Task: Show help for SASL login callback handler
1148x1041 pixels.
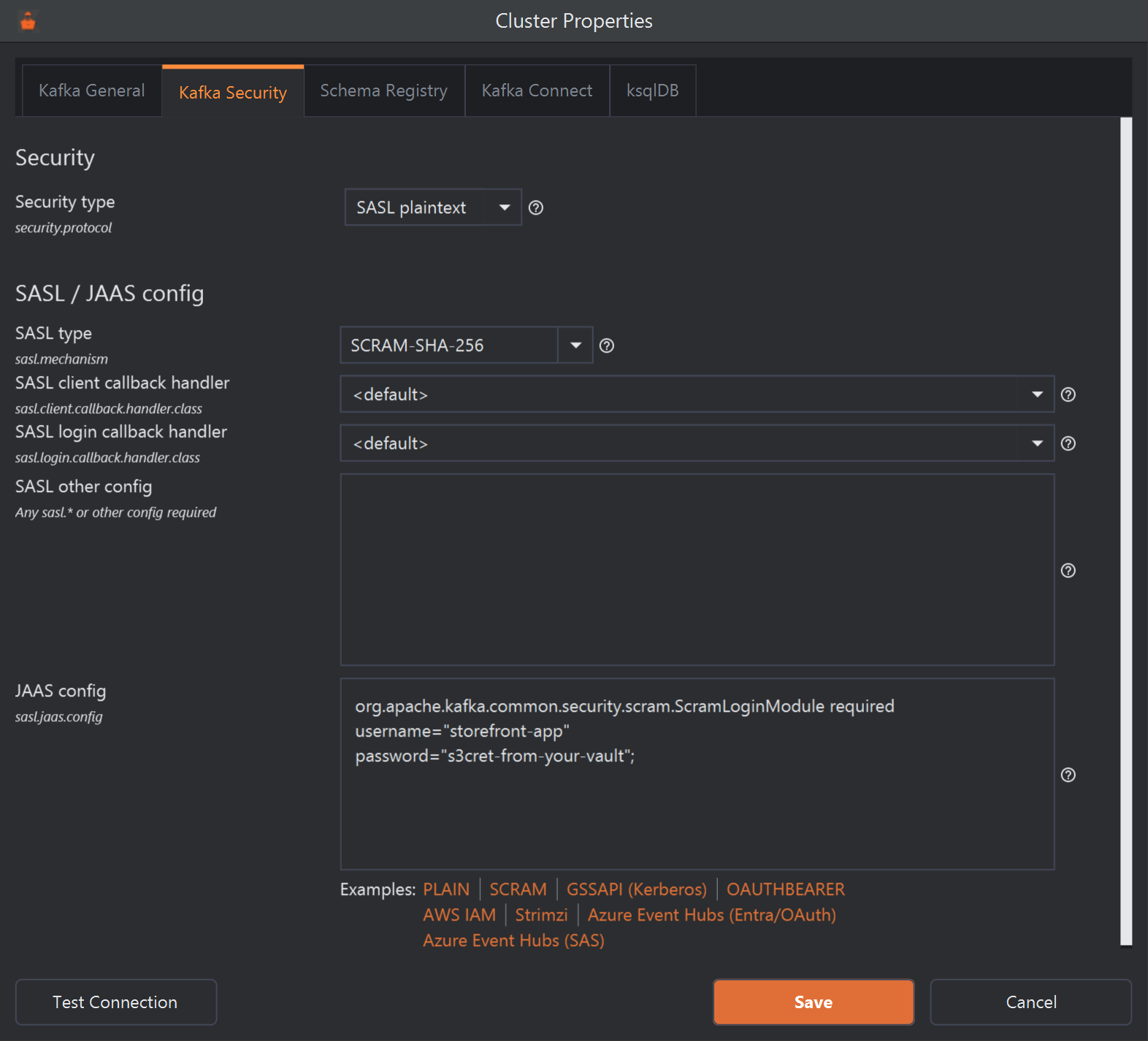Action: pyautogui.click(x=1068, y=444)
